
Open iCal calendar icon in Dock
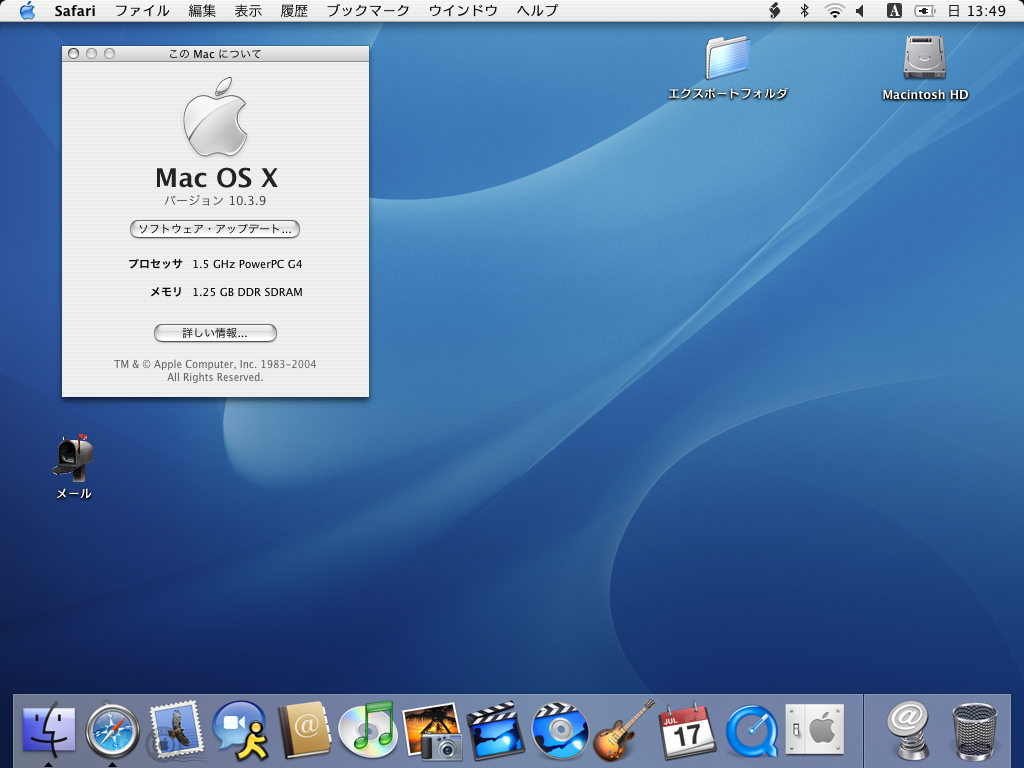tap(688, 731)
